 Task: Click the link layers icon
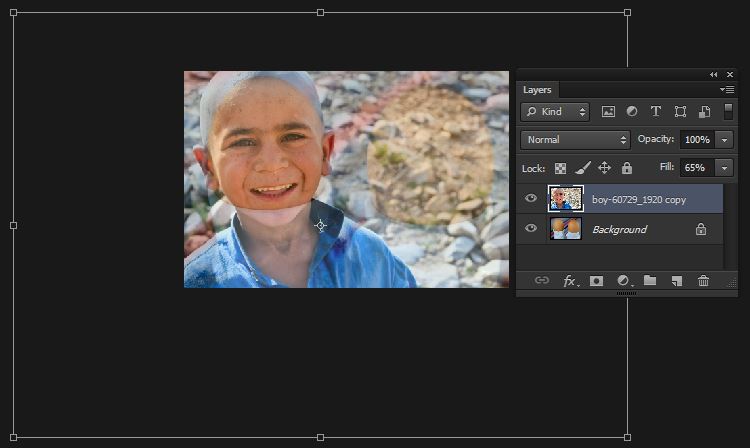pos(541,281)
